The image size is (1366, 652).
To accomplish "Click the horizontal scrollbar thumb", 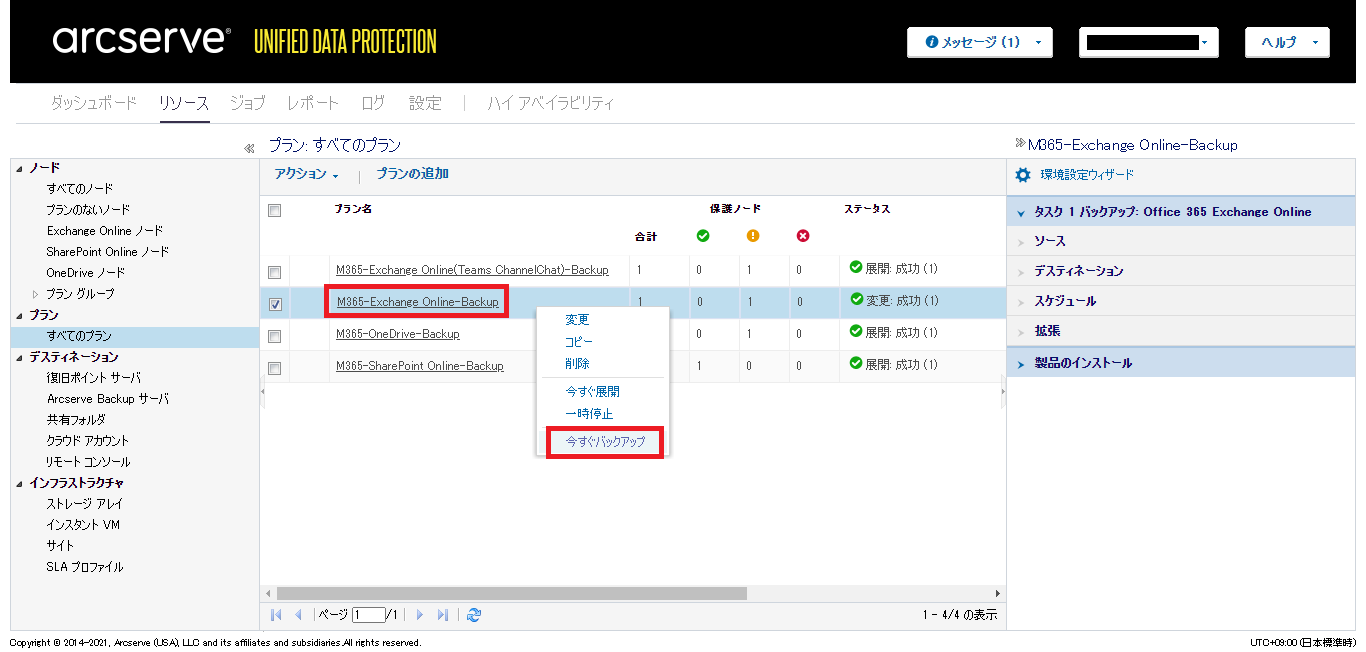I will [512, 593].
